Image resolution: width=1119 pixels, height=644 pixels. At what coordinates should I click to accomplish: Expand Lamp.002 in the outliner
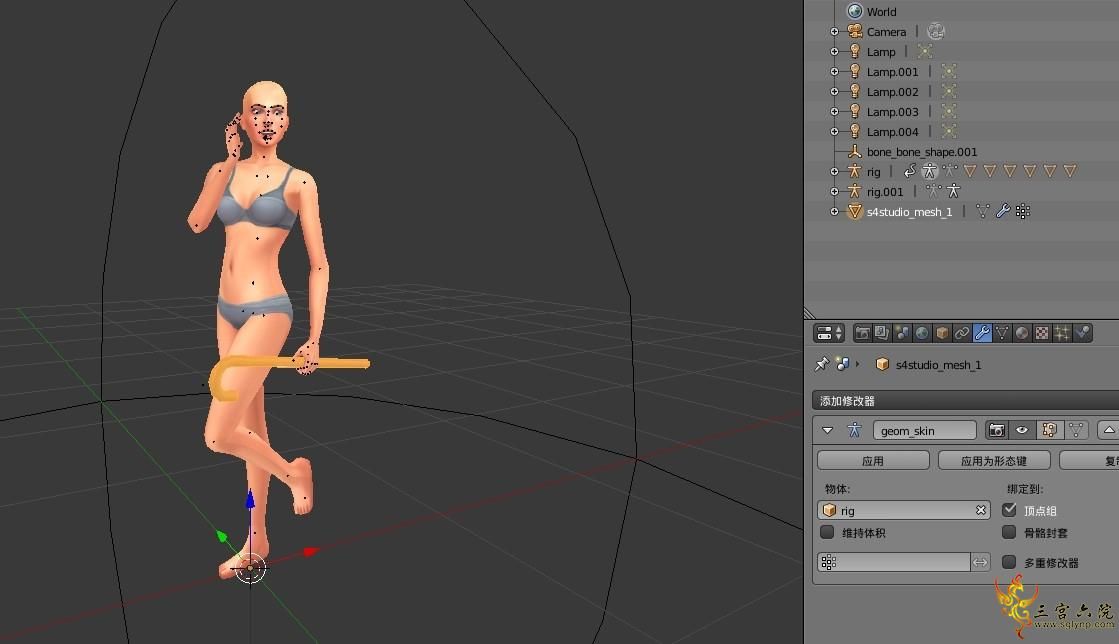[834, 91]
